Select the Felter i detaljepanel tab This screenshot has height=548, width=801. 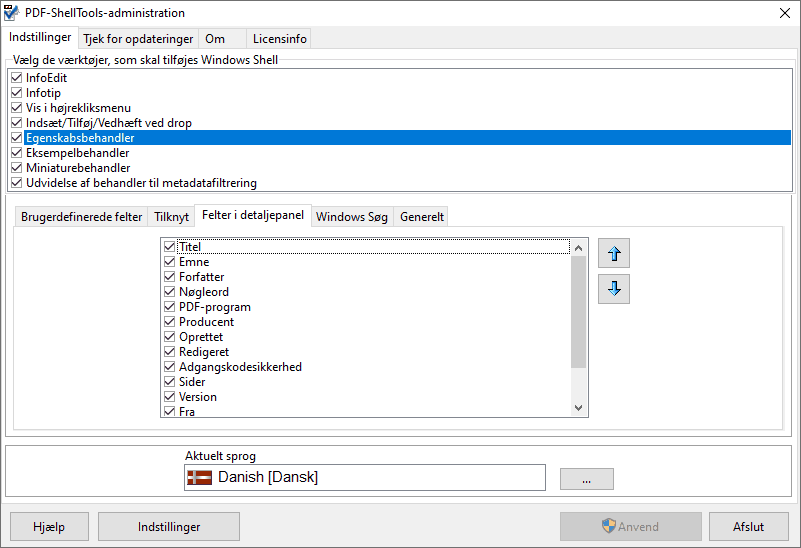253,215
